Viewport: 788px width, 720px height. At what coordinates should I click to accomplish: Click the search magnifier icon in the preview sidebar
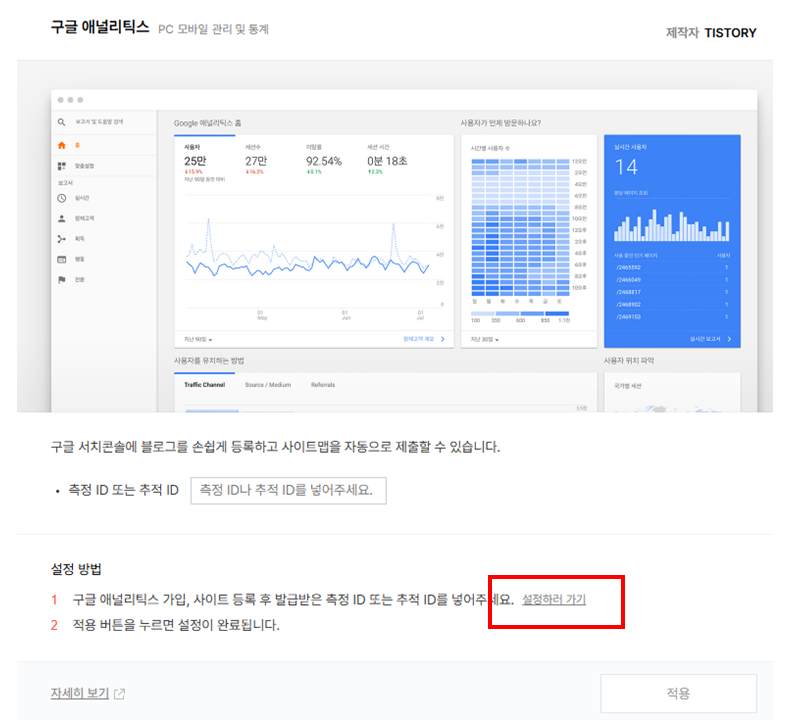(61, 122)
